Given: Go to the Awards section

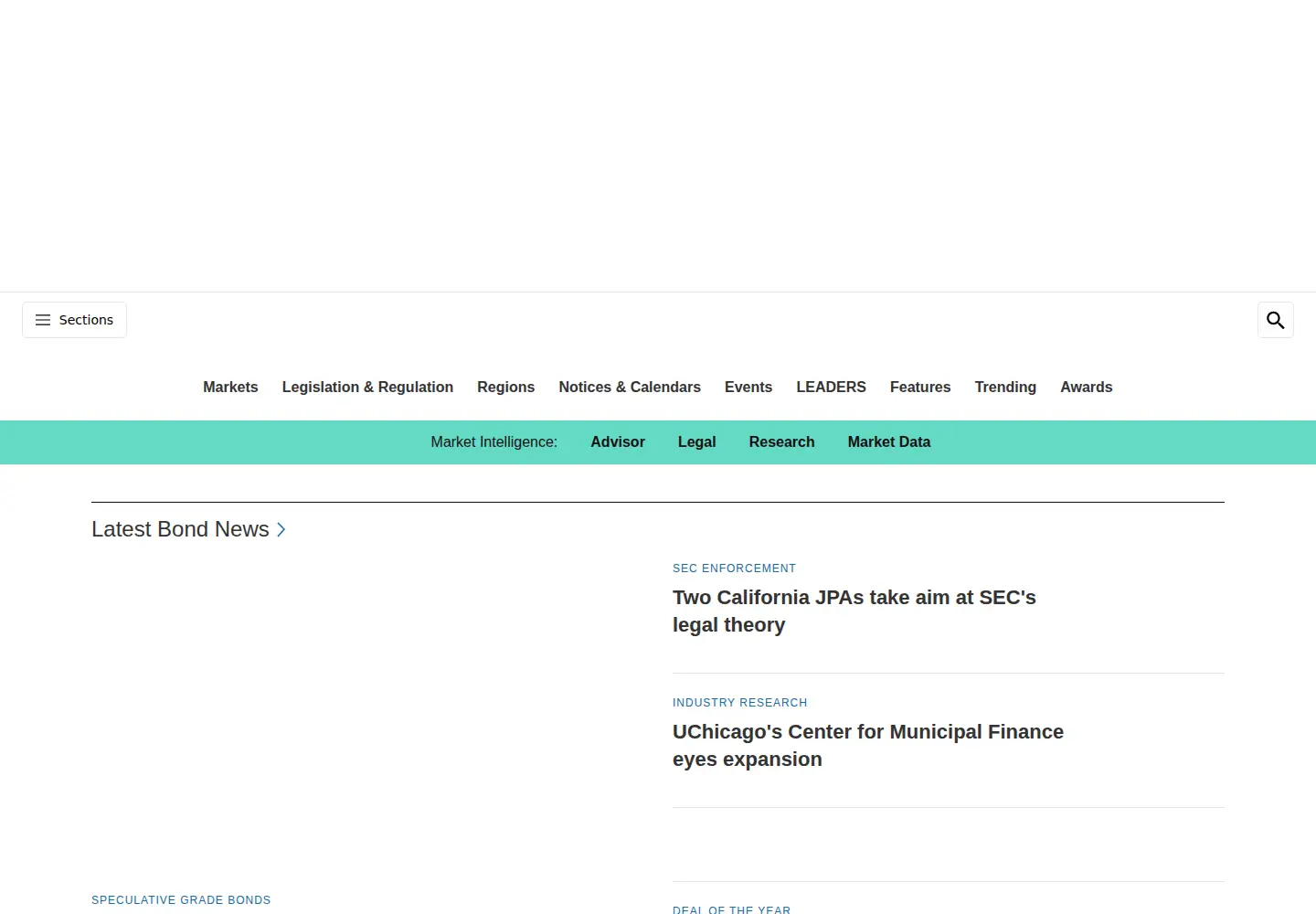Looking at the screenshot, I should click(x=1087, y=387).
